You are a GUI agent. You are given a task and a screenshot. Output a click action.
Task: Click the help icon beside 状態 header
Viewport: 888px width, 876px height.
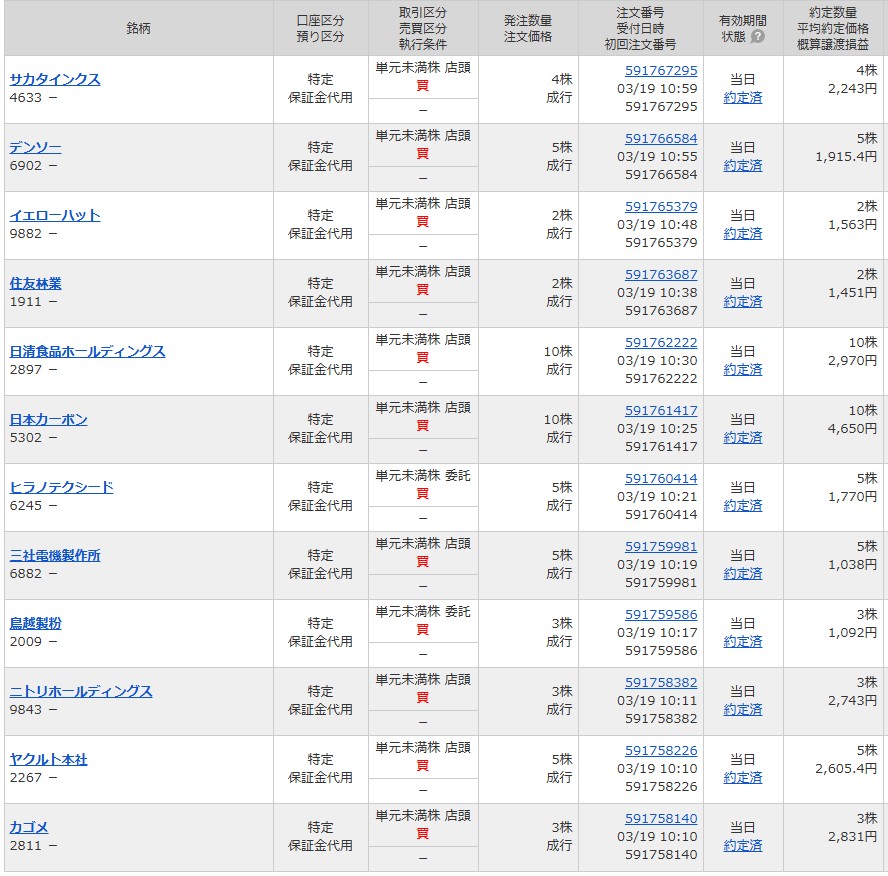click(x=757, y=37)
